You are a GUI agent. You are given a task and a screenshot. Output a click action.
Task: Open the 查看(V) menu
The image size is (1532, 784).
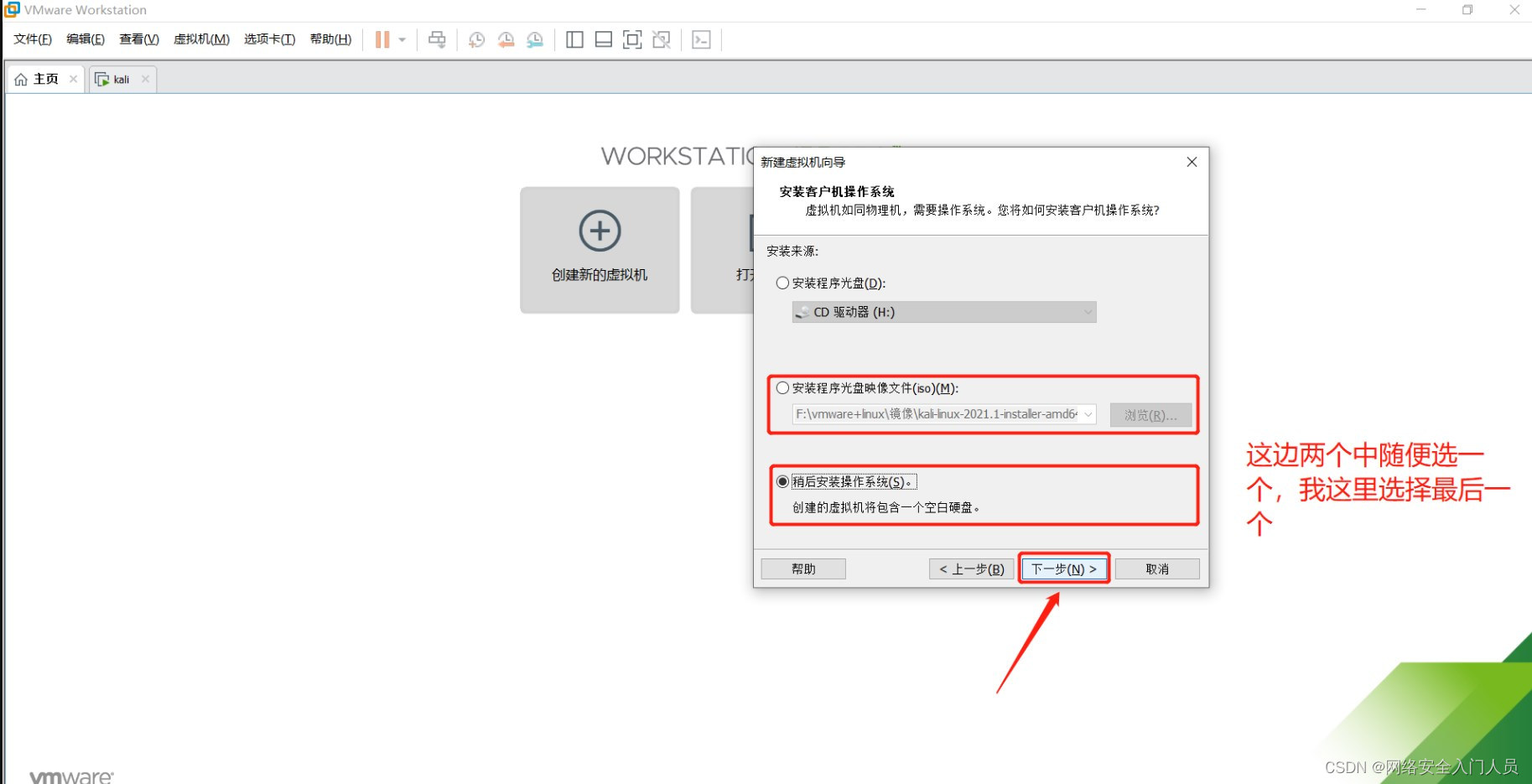point(139,39)
